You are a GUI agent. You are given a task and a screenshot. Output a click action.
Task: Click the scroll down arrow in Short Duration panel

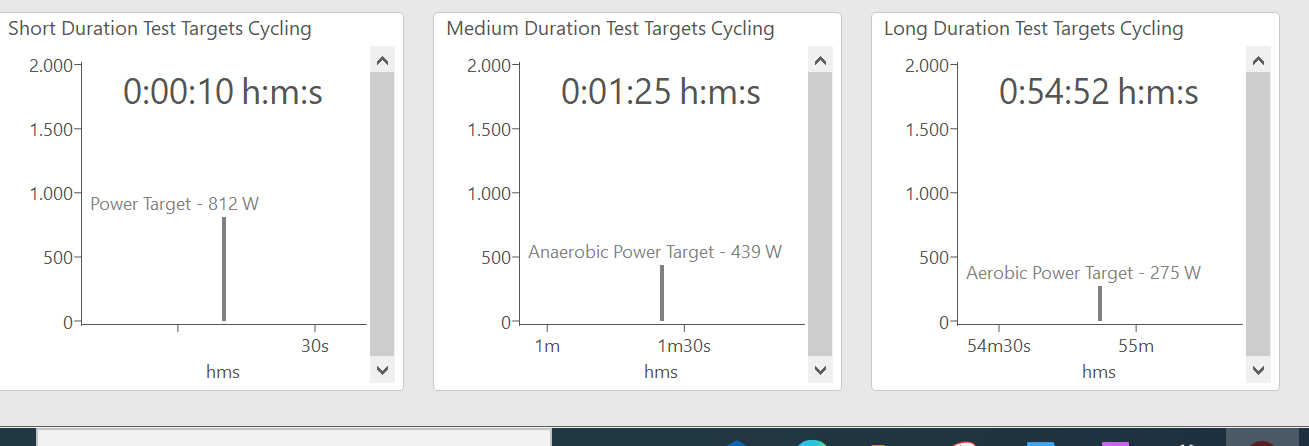pos(382,370)
